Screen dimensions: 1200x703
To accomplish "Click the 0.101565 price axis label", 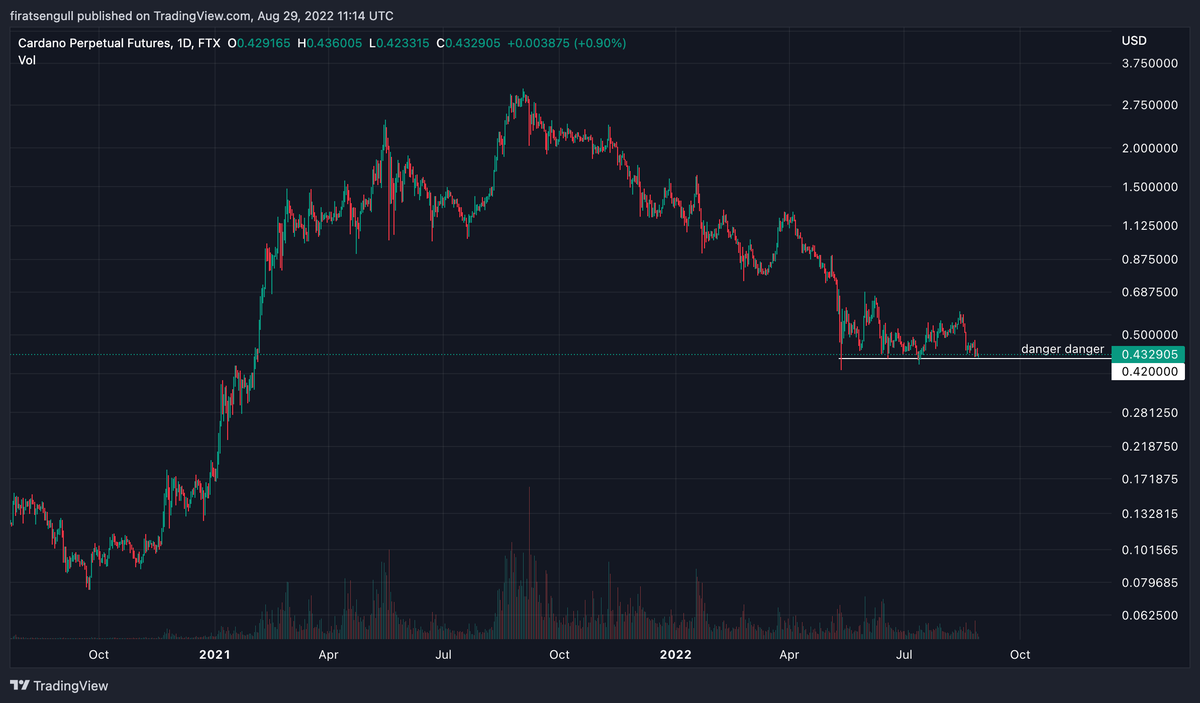I will tap(1150, 550).
